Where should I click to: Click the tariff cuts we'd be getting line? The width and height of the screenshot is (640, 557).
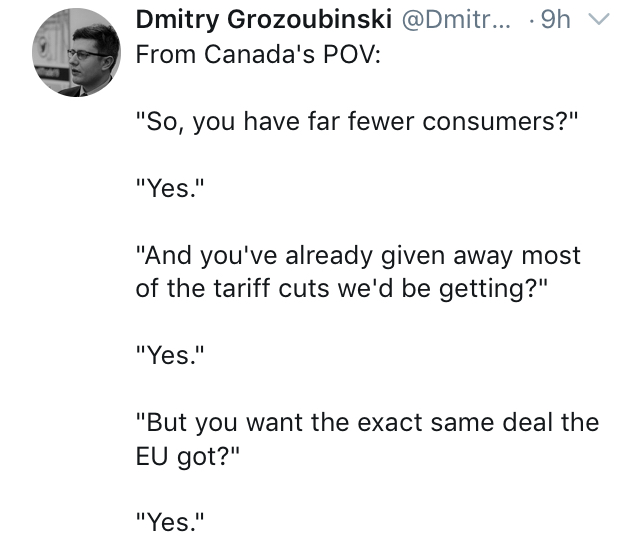pyautogui.click(x=341, y=289)
